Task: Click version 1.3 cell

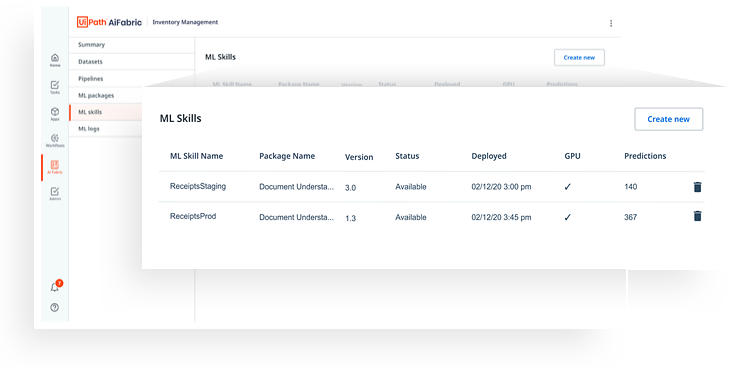Action: pyautogui.click(x=351, y=218)
